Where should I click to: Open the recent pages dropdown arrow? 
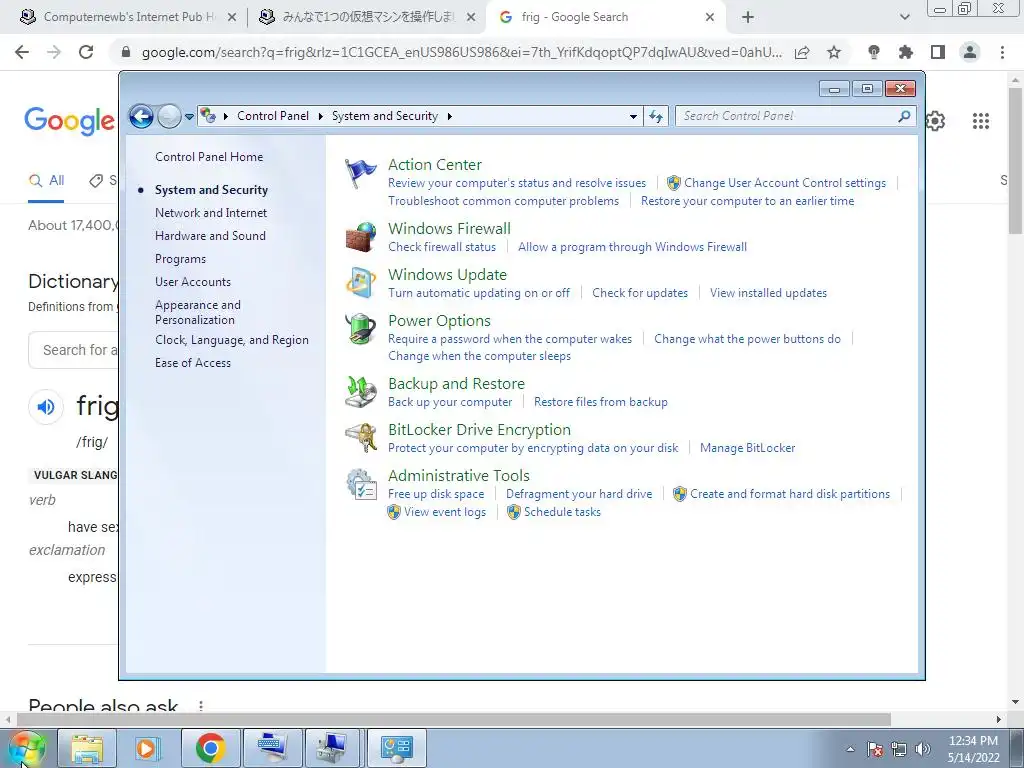click(189, 117)
